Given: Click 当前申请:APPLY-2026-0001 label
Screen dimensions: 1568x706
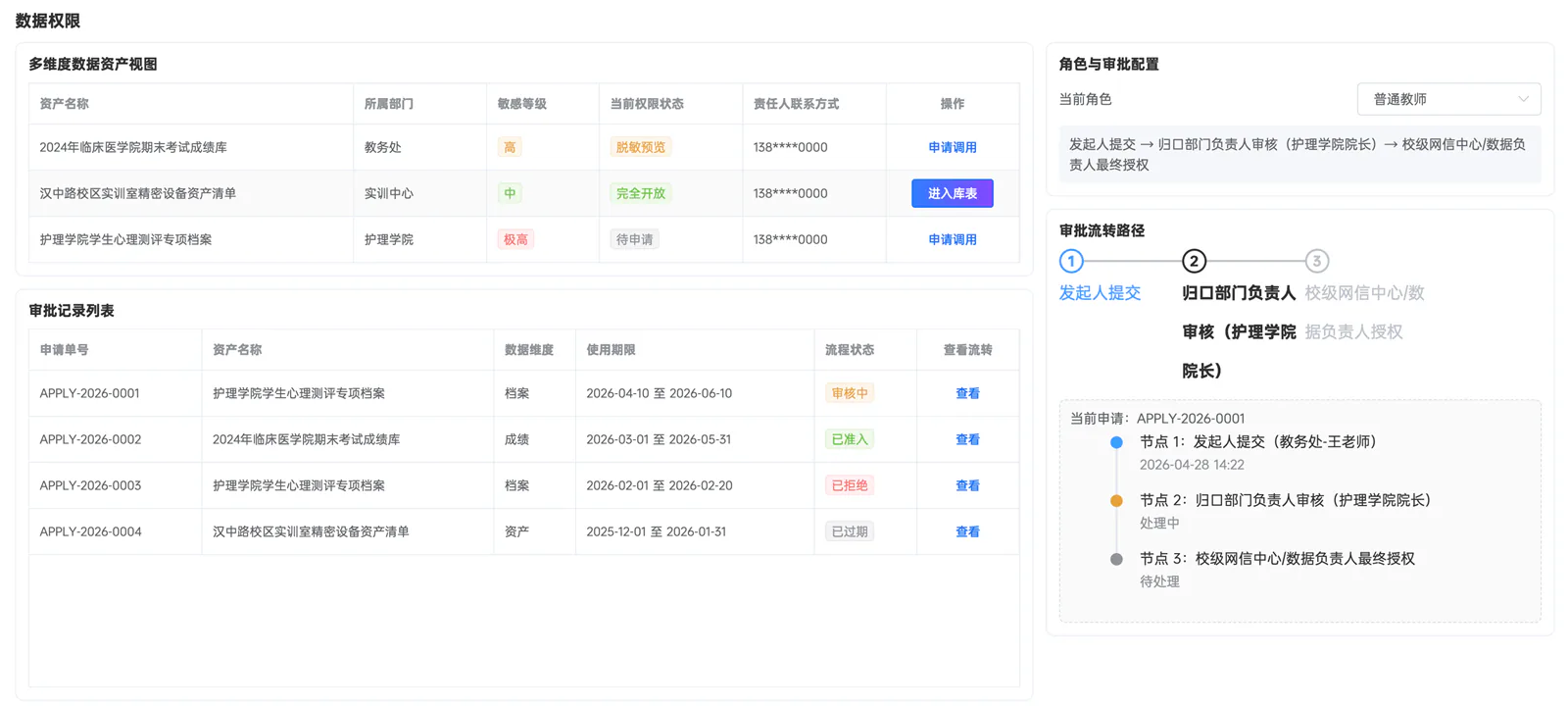Looking at the screenshot, I should [1157, 419].
